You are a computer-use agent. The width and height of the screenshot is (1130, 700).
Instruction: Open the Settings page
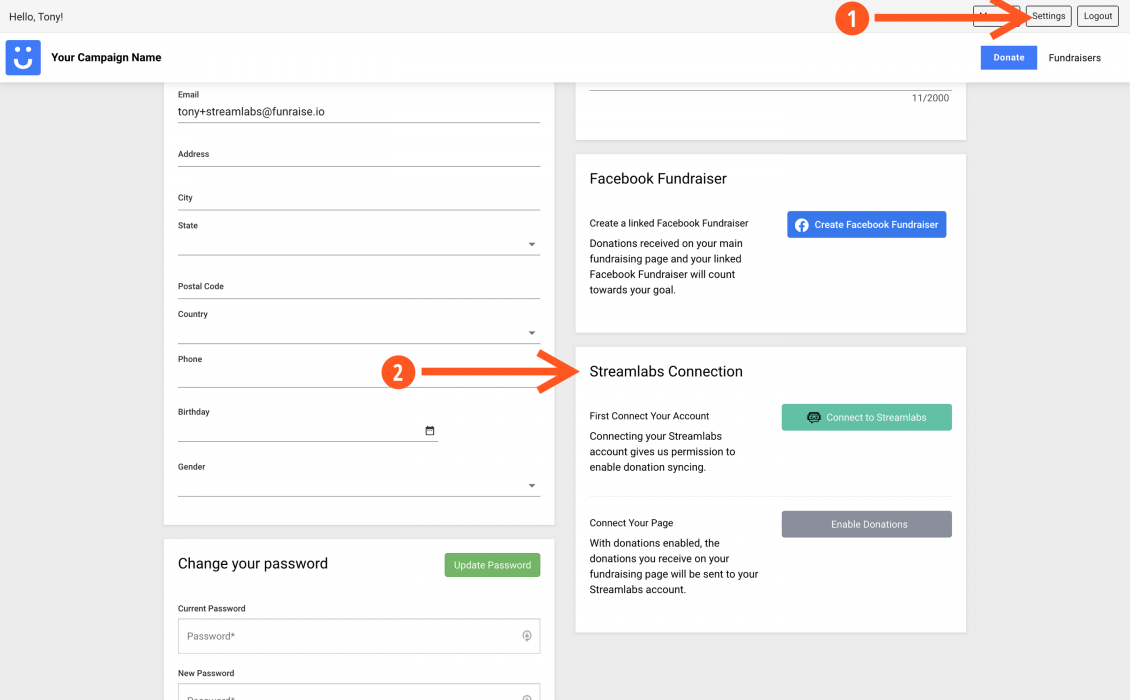(1048, 15)
